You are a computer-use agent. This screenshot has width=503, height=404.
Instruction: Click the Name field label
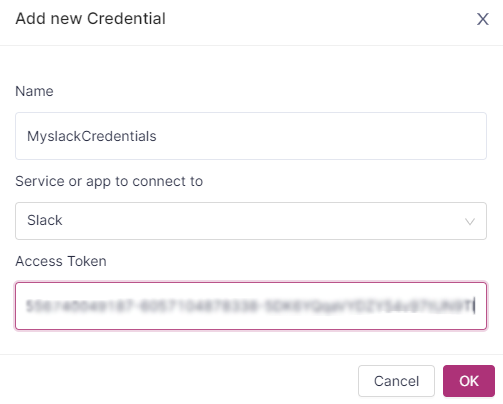[x=34, y=91]
